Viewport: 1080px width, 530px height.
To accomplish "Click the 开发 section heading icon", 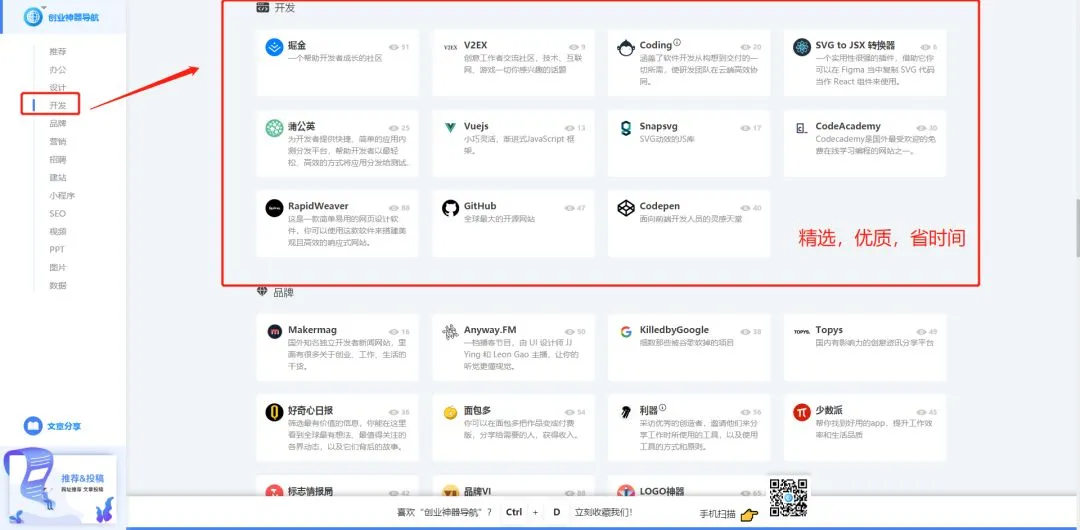I will [x=262, y=8].
